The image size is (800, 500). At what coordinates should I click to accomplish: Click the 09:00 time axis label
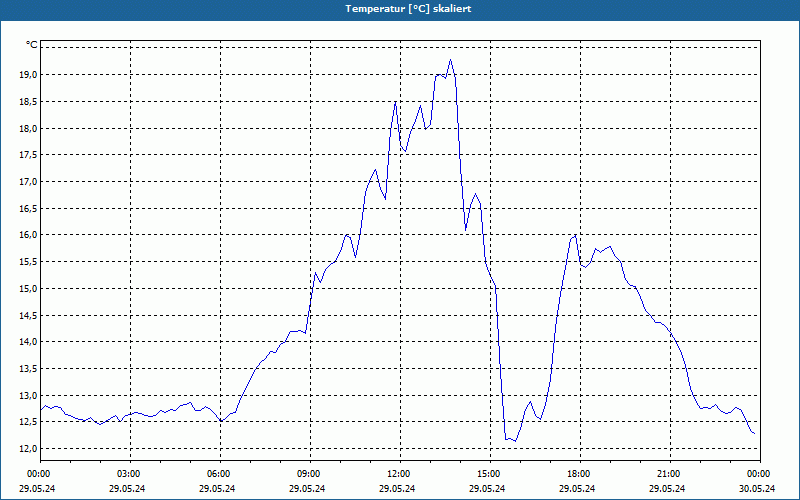pos(308,474)
